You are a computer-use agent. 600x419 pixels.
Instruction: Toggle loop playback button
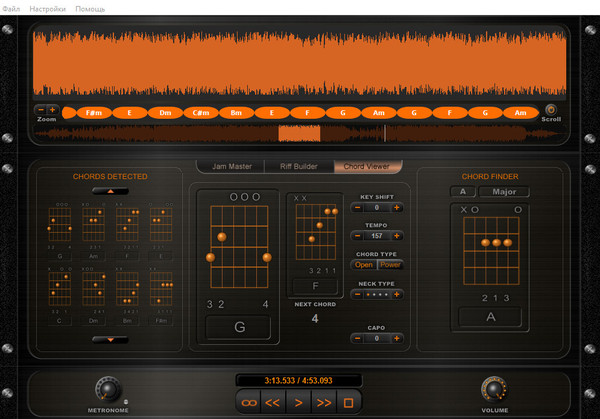coord(249,401)
